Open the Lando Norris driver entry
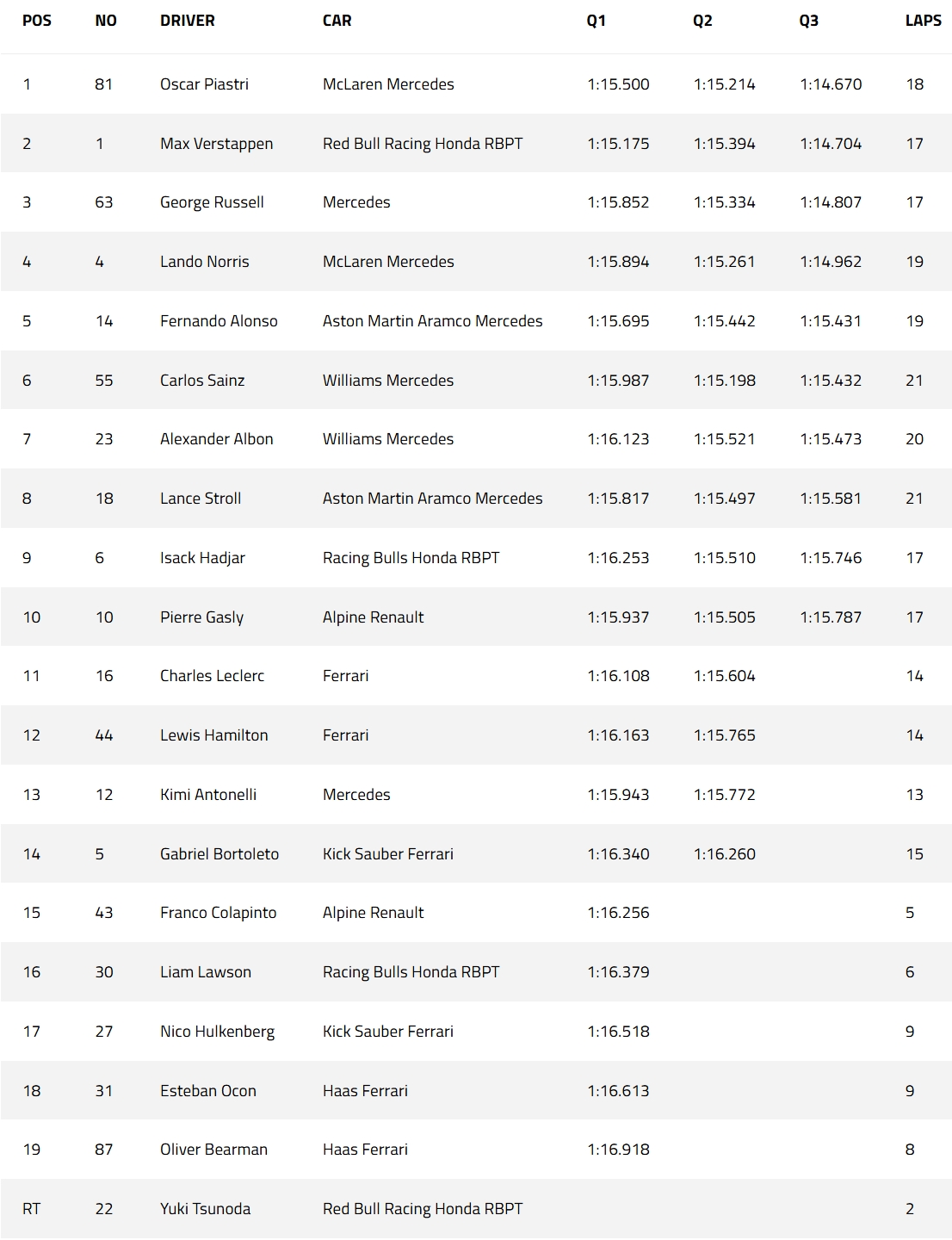Viewport: 952px width, 1240px height. pos(204,262)
